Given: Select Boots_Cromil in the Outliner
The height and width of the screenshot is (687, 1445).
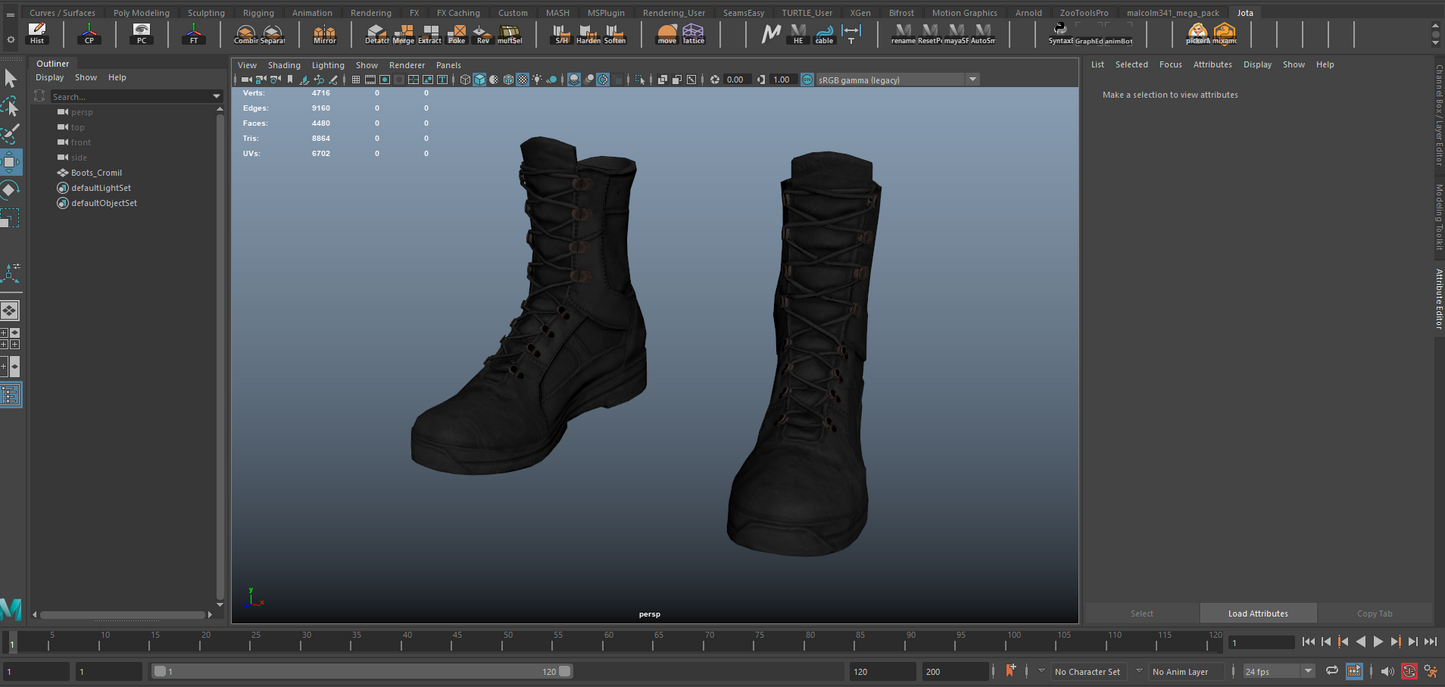Looking at the screenshot, I should click(x=96, y=173).
